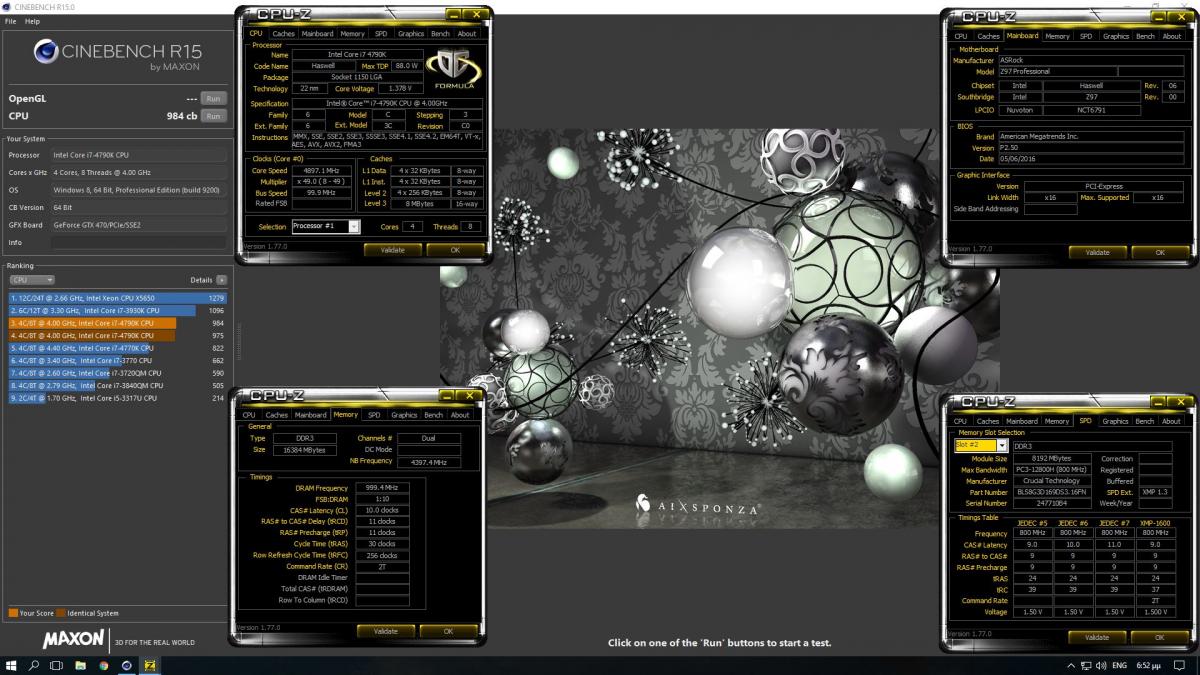
Task: Open Mainboard tab in CPU-Z Memory window
Action: (311, 415)
